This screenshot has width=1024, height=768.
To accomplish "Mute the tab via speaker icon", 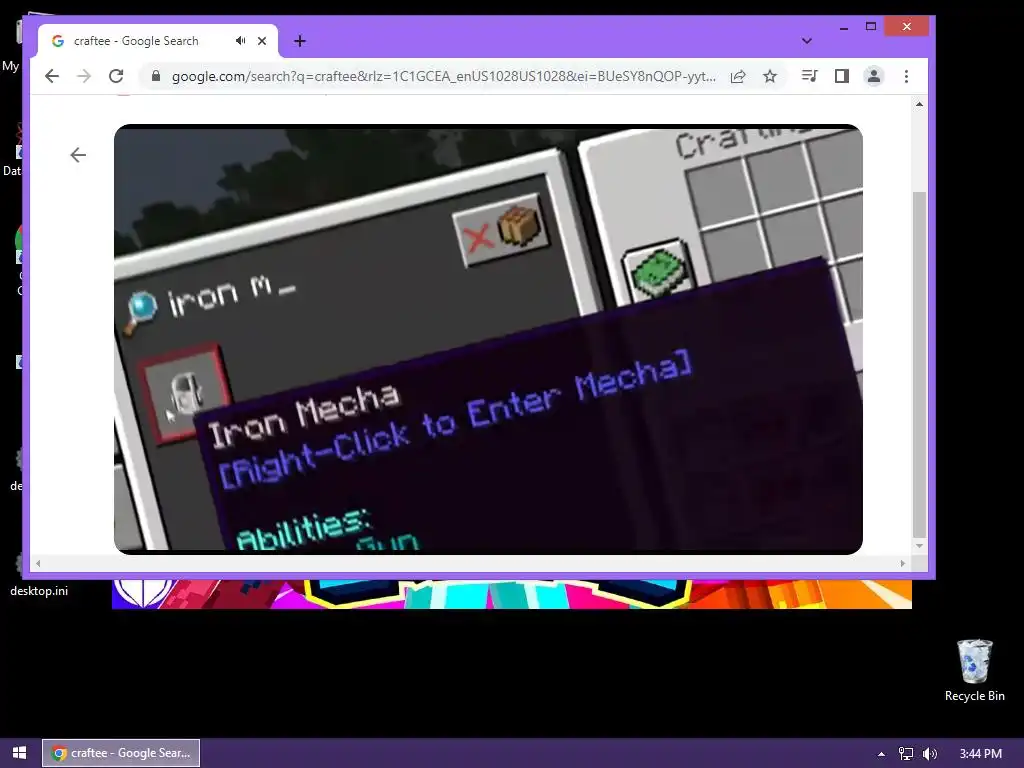I will pyautogui.click(x=240, y=40).
